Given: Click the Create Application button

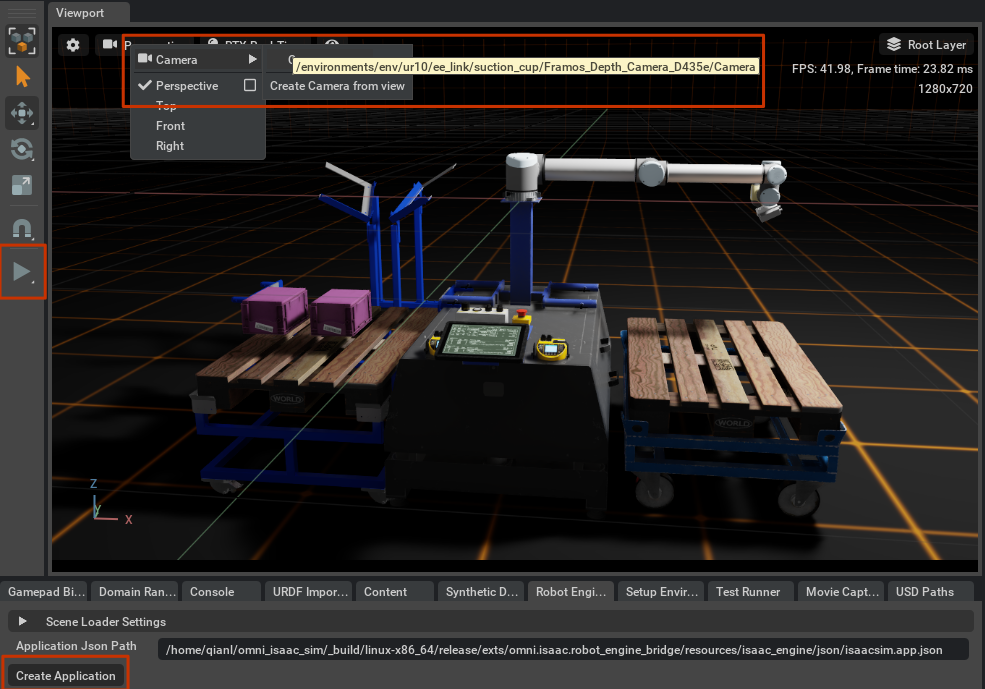Looking at the screenshot, I should [x=66, y=676].
